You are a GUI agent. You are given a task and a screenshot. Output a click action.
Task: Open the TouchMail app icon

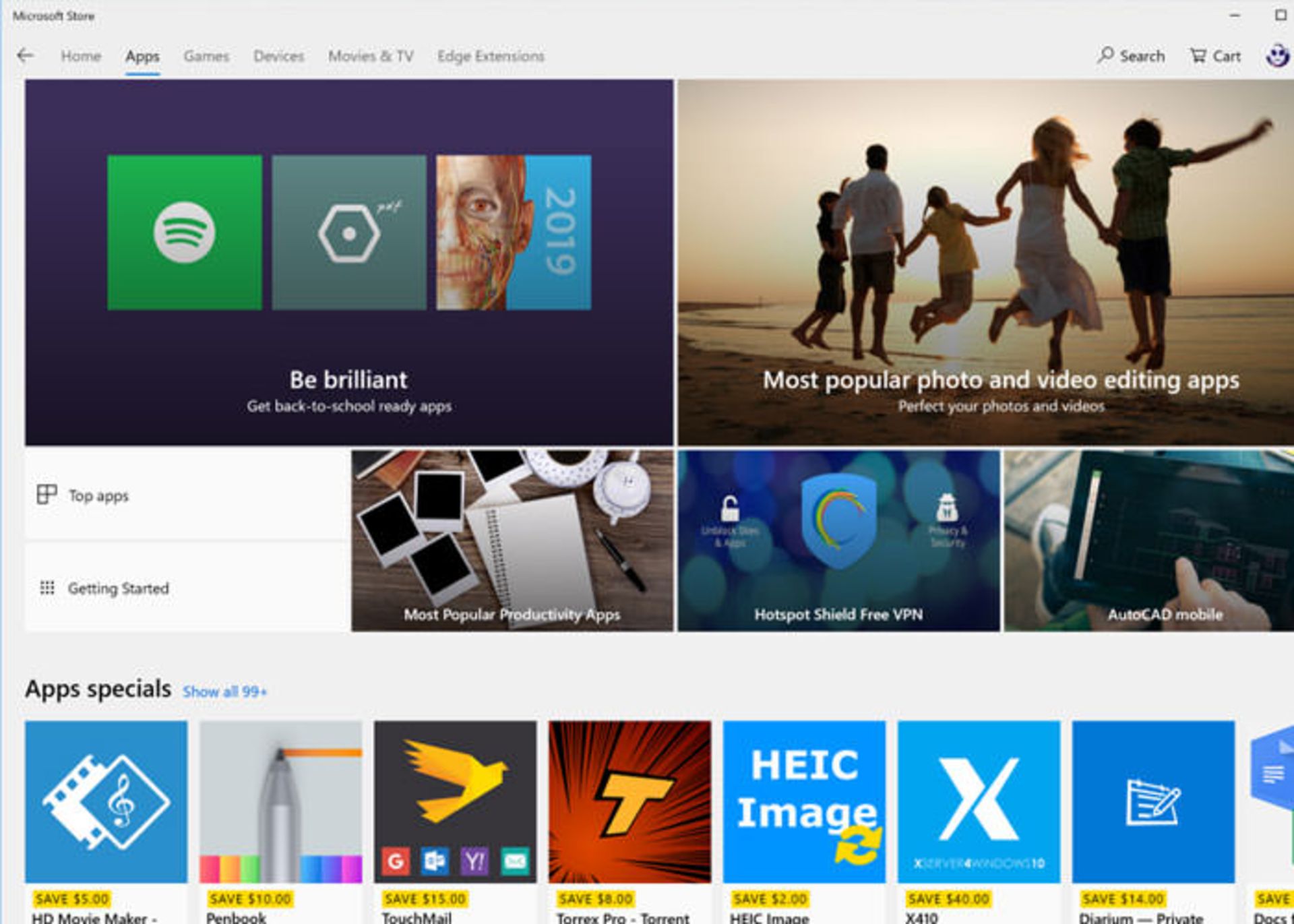(456, 802)
